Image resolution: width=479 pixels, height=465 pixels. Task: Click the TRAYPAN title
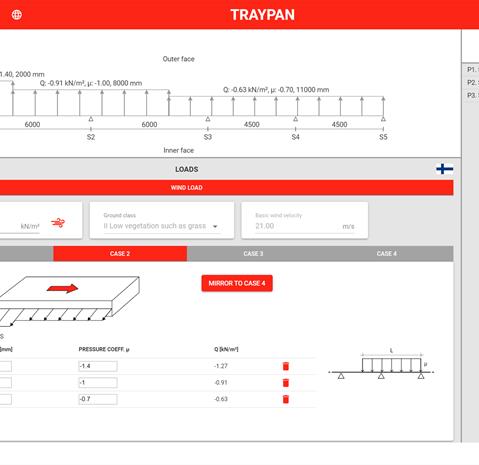click(x=262, y=15)
